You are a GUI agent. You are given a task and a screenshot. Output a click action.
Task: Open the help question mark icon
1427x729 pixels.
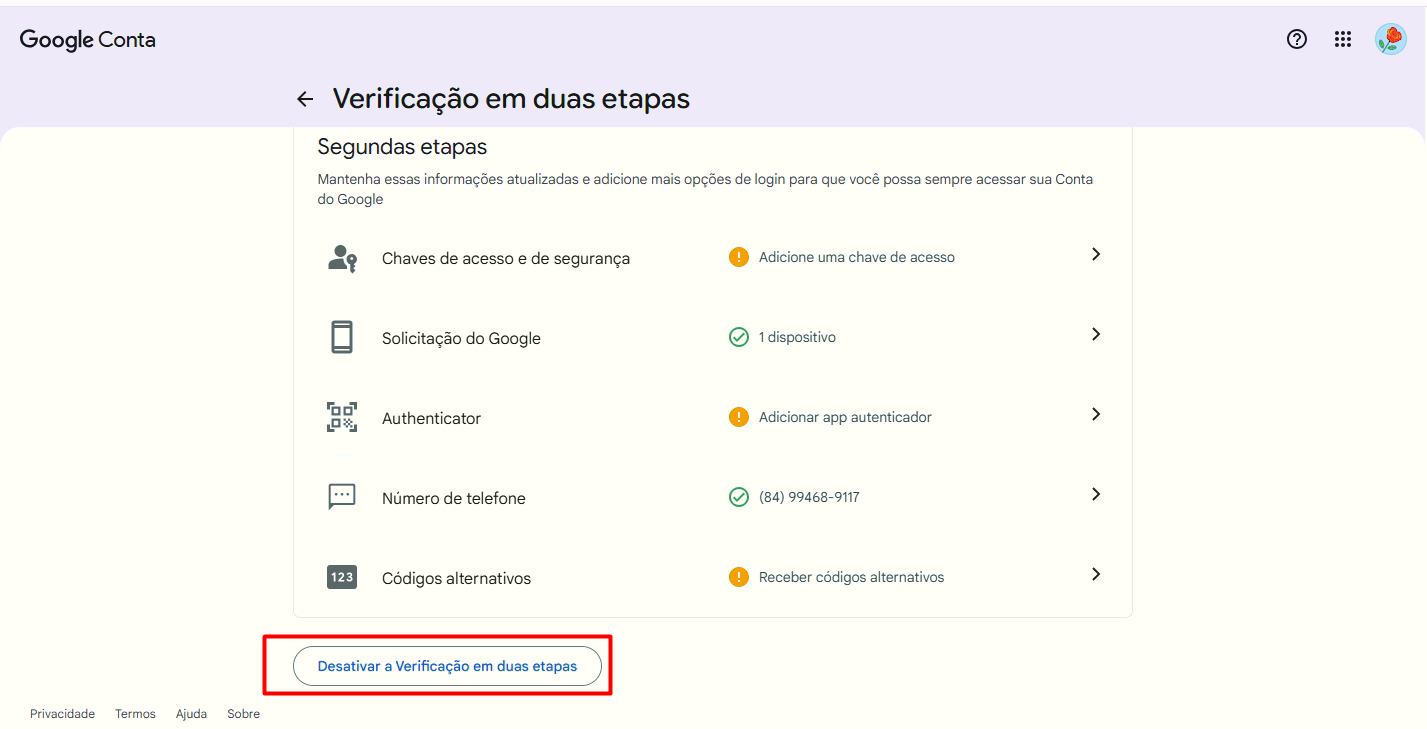point(1297,39)
